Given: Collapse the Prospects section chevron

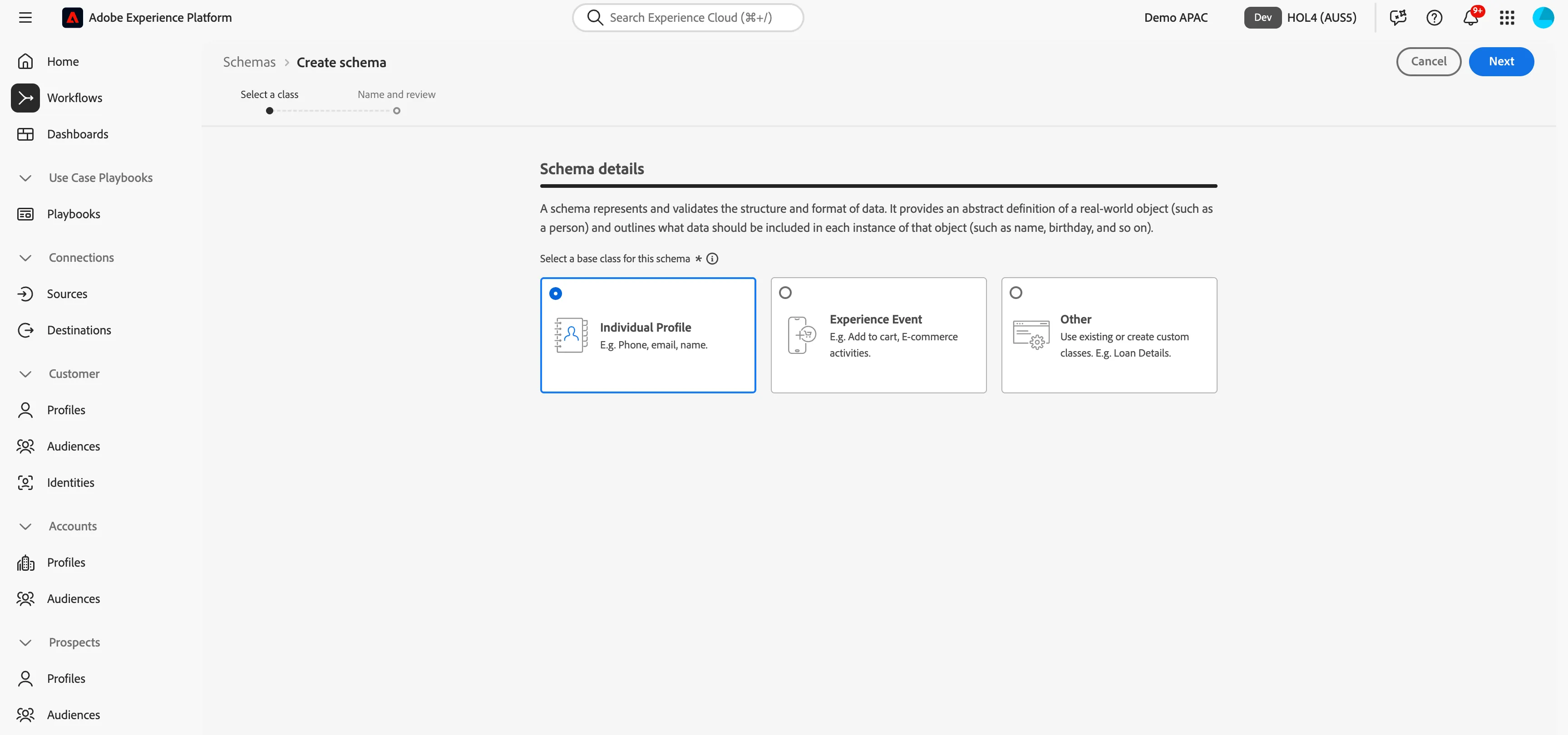Looking at the screenshot, I should pos(25,642).
